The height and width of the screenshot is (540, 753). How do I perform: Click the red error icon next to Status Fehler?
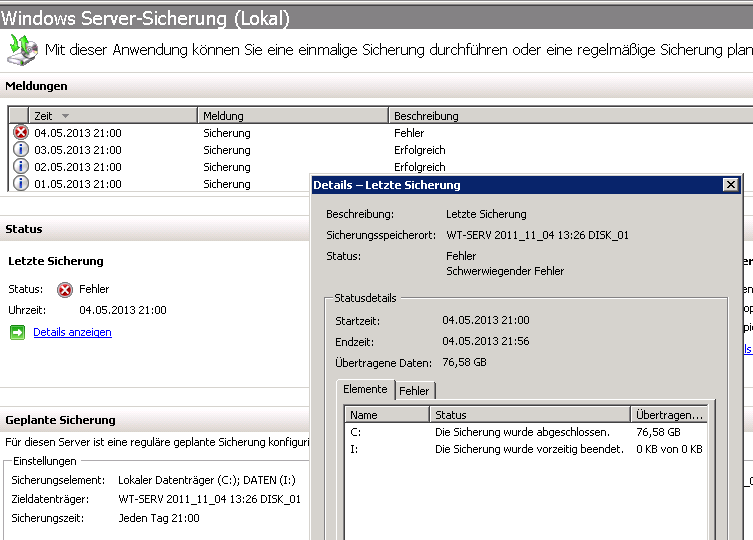(x=65, y=290)
